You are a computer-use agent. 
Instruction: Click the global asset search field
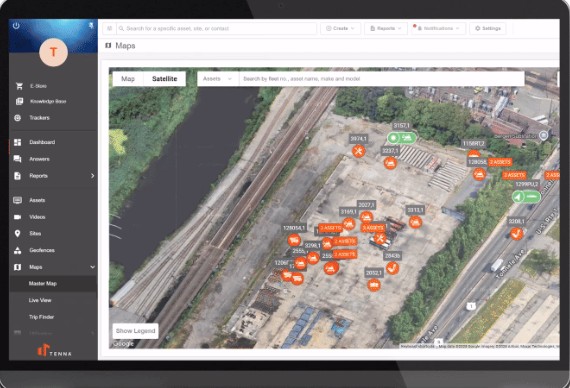217,28
